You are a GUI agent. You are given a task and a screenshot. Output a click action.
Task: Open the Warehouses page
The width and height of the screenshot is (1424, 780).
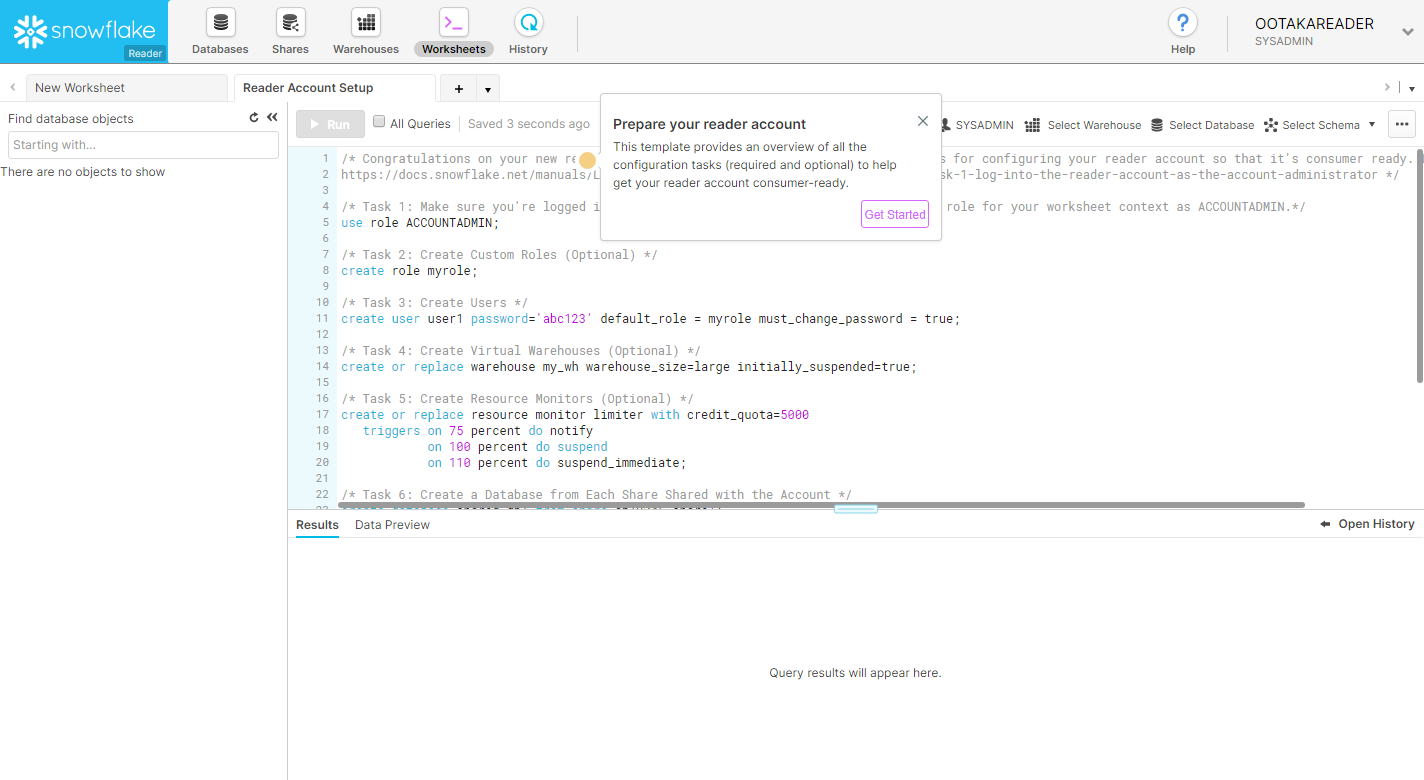365,31
